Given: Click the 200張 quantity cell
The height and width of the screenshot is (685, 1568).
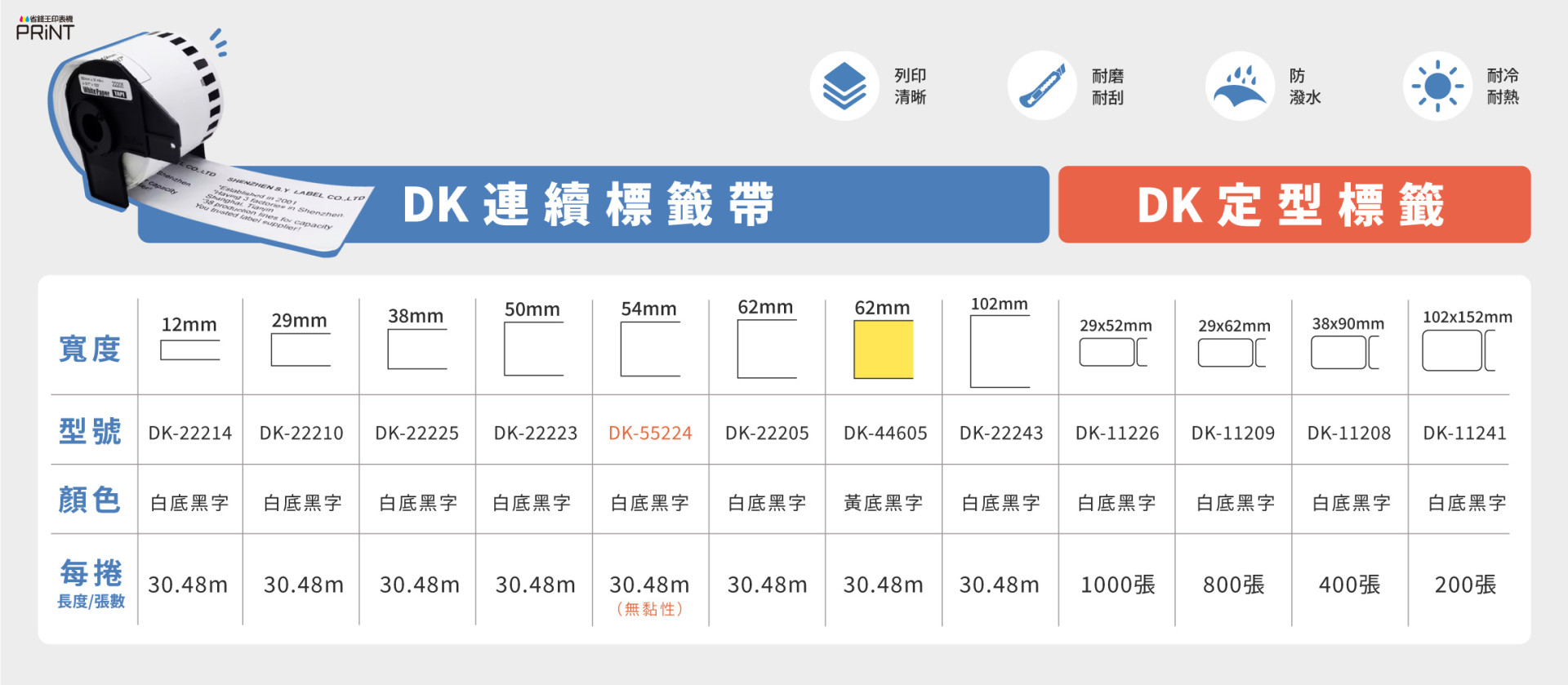Looking at the screenshot, I should click(x=1466, y=585).
